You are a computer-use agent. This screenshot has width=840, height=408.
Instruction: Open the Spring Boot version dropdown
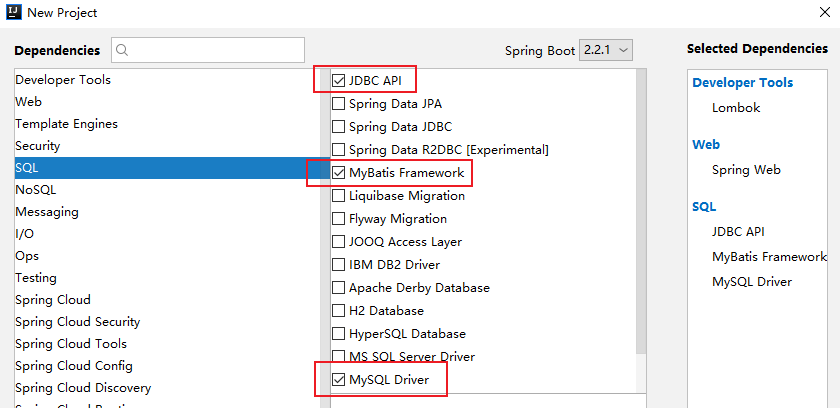point(608,50)
